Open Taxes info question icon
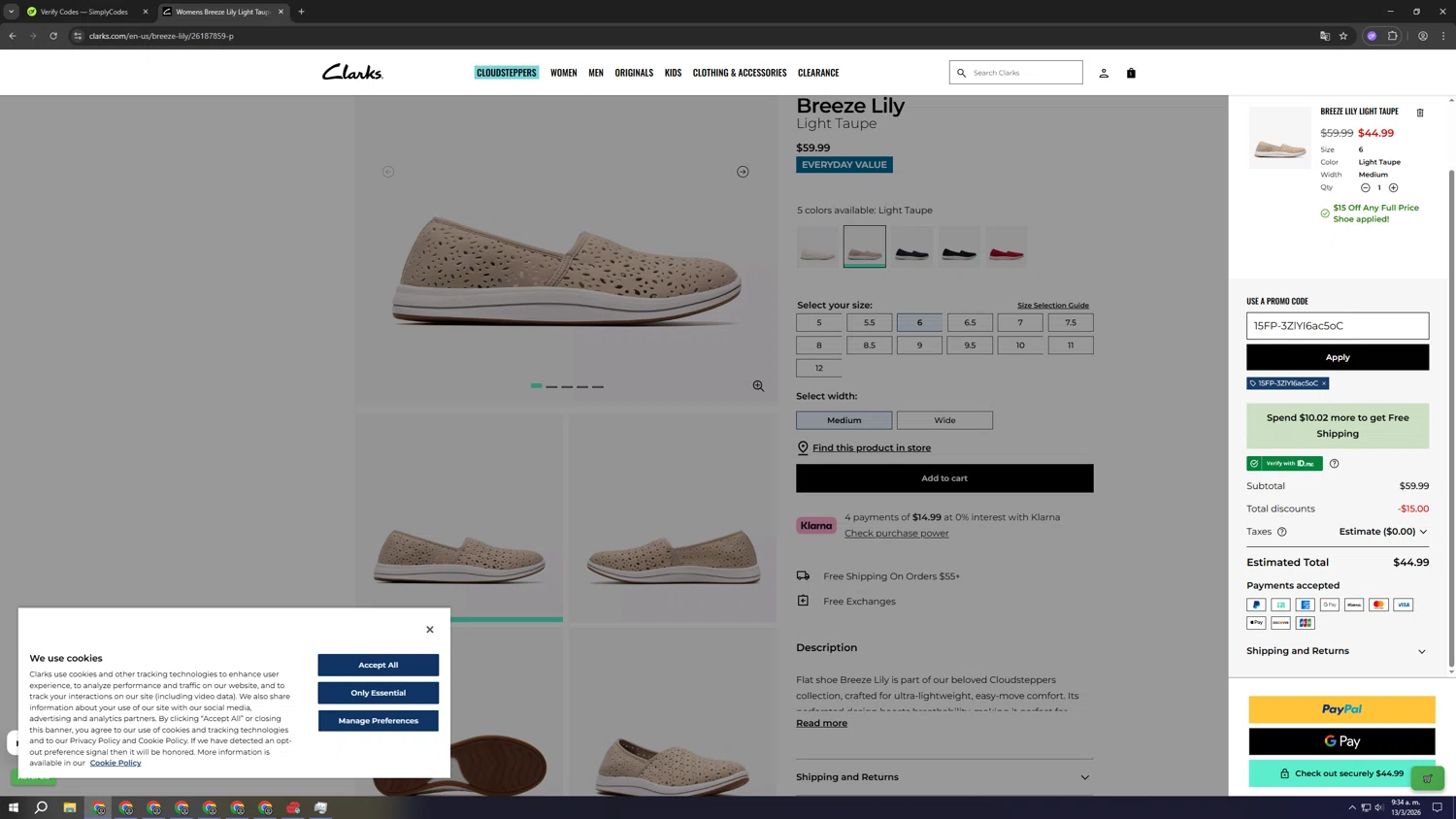This screenshot has height=819, width=1456. [1281, 532]
